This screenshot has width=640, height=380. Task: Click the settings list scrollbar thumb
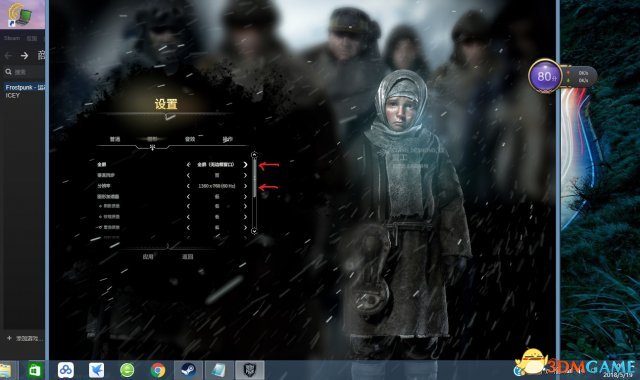[254, 179]
